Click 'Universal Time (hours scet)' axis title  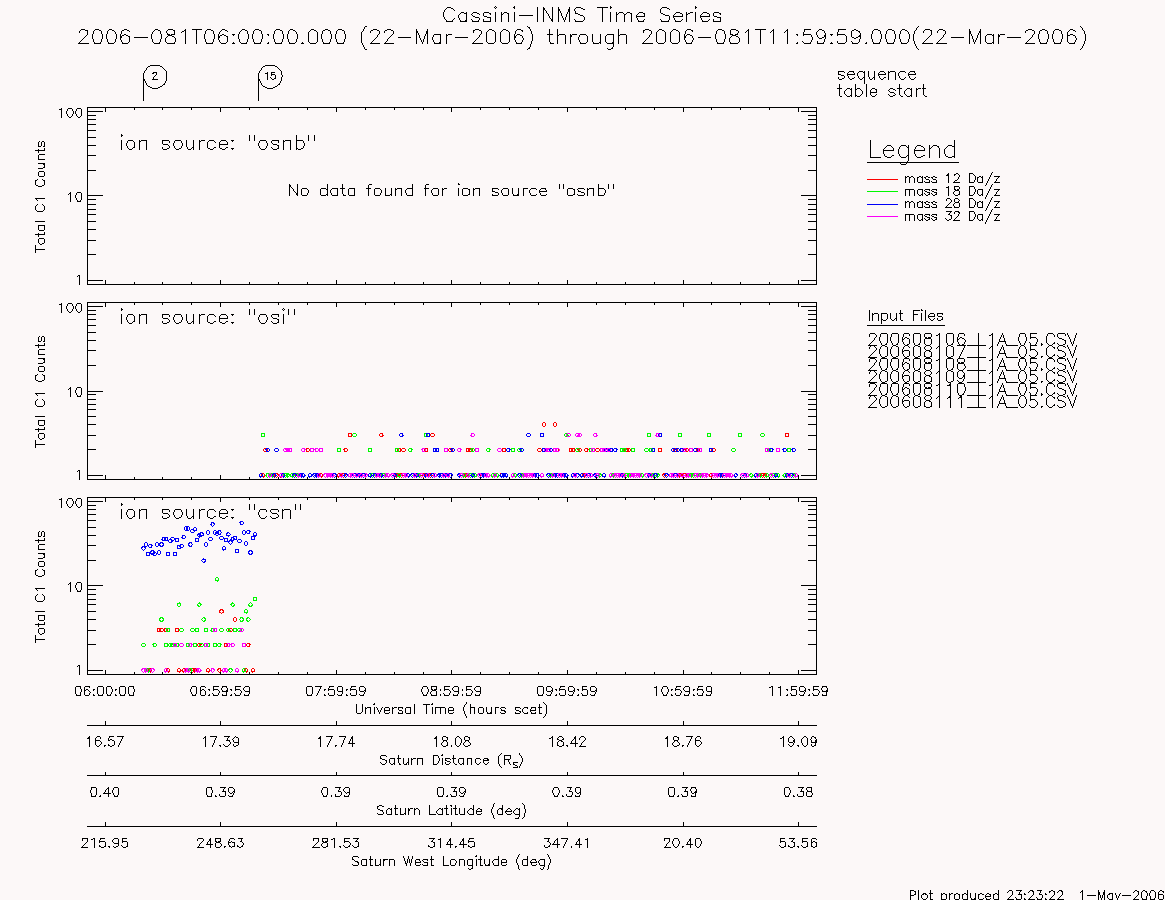click(x=452, y=709)
